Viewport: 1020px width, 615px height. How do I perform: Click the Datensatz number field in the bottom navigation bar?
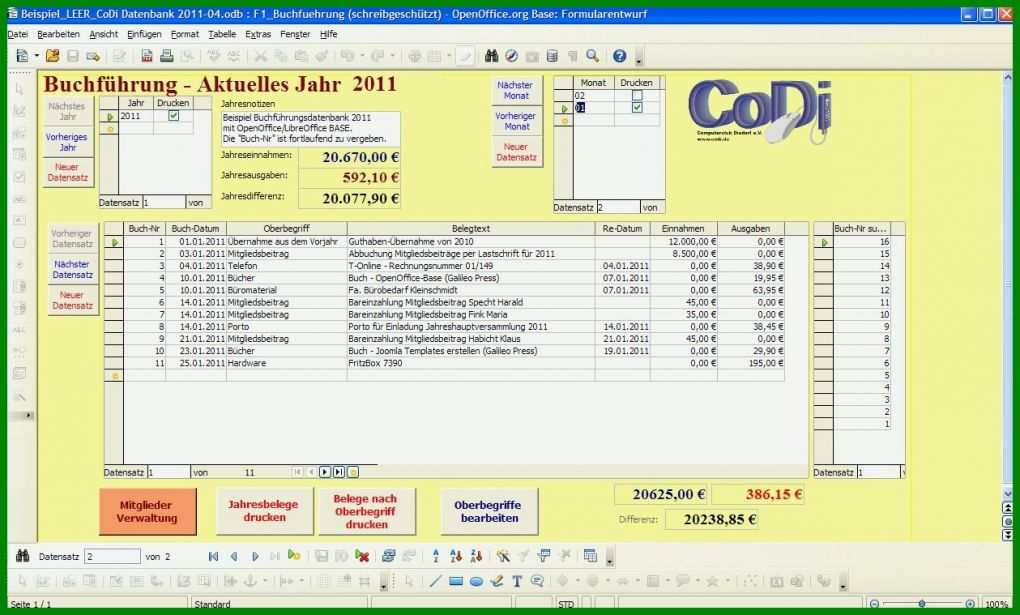click(112, 556)
